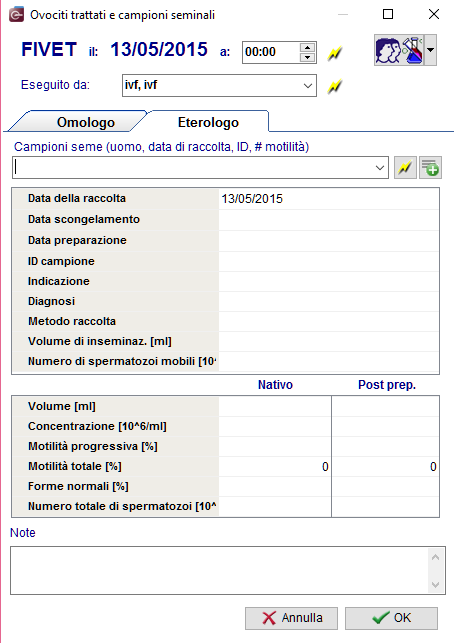
Task: Click the Post prep. Numero totale spermatozoi cell
Action: click(x=385, y=507)
